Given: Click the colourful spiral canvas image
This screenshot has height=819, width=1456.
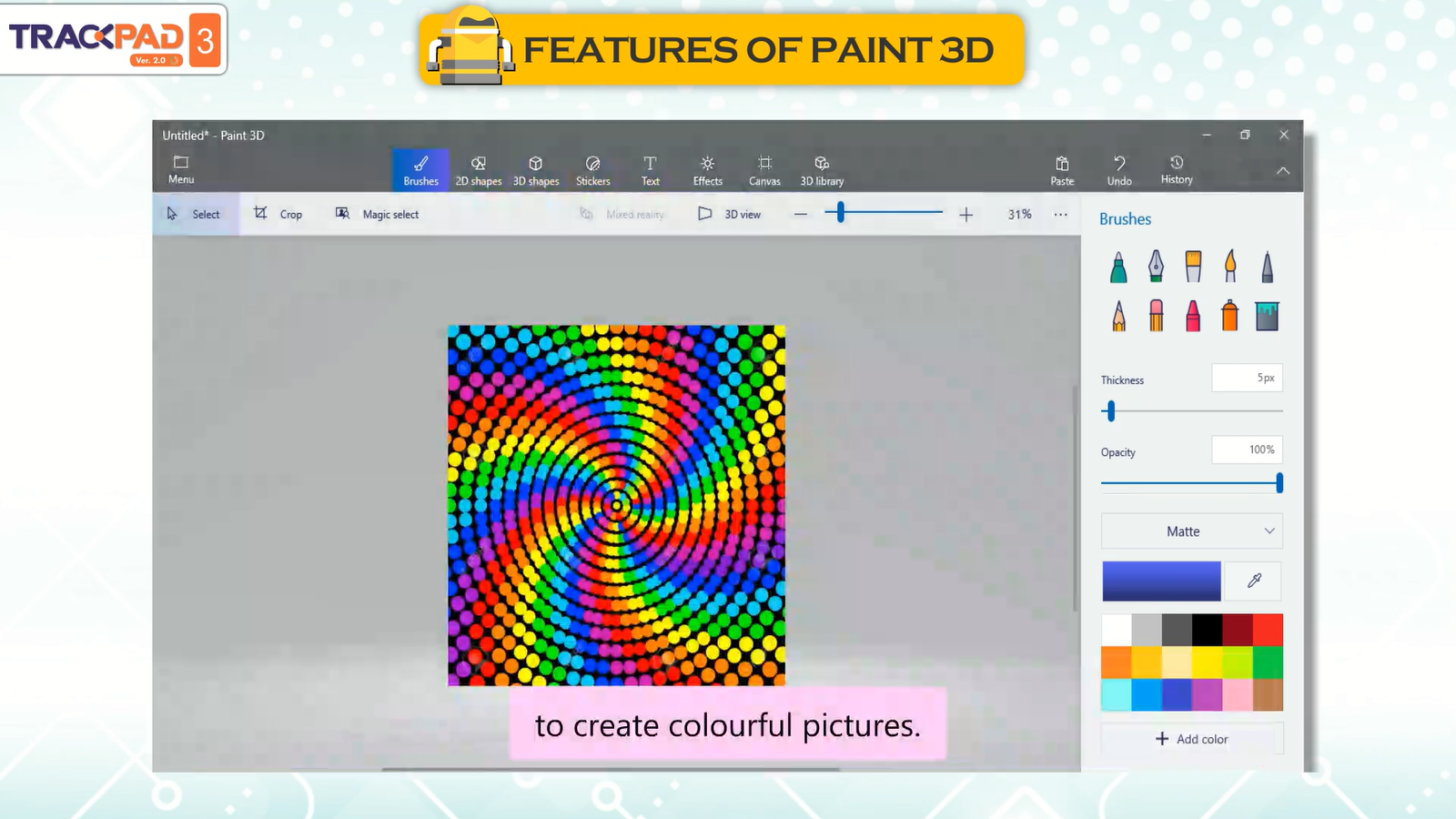Looking at the screenshot, I should [616, 505].
